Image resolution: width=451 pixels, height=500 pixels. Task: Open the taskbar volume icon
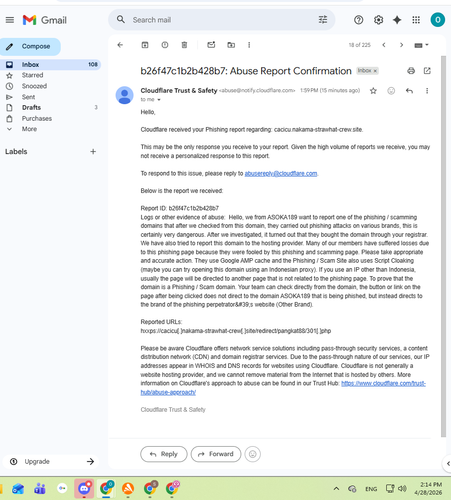pos(402,489)
